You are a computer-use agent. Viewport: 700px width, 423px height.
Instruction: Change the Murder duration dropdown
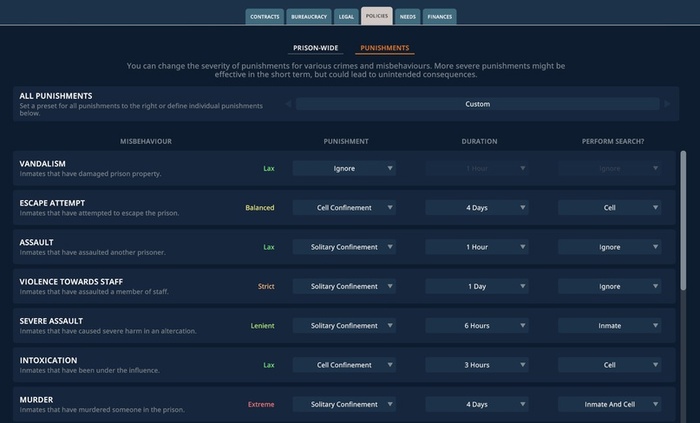point(476,404)
